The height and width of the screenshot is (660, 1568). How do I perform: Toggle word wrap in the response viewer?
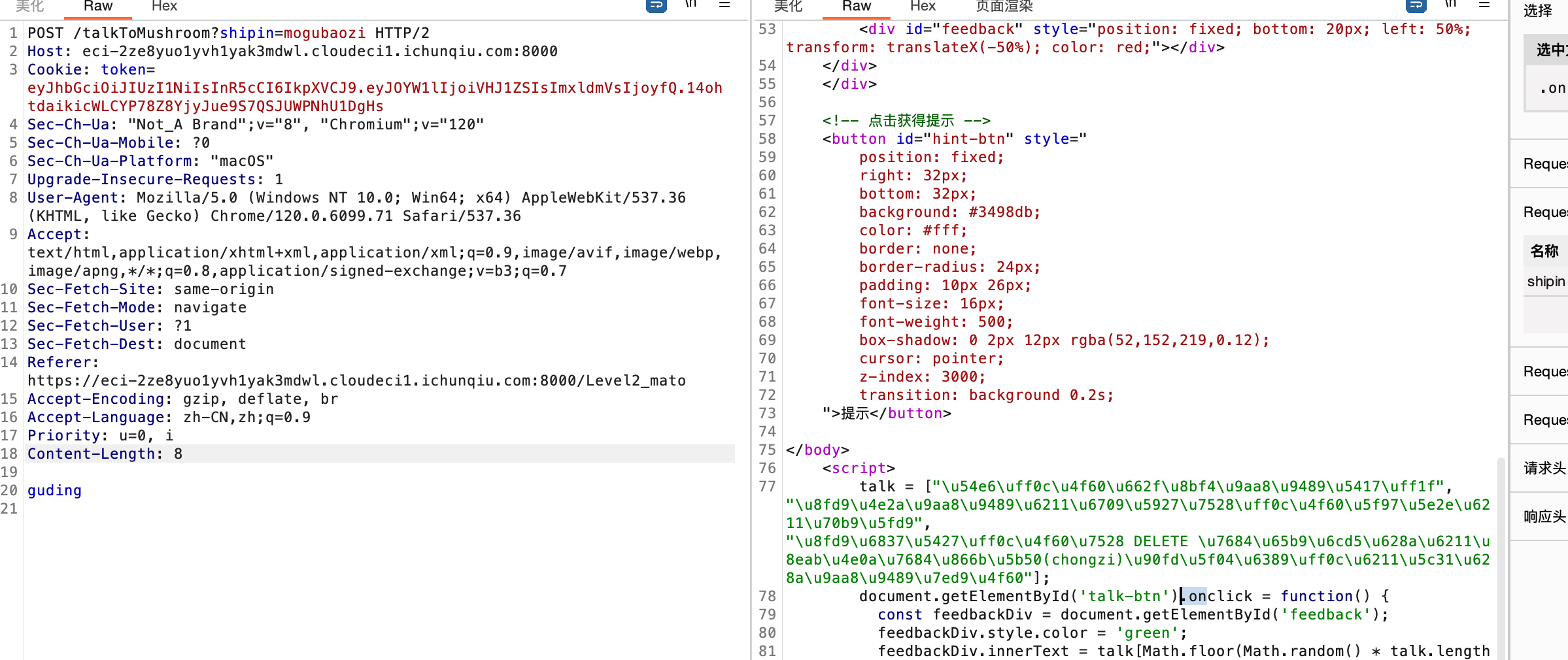[x=1416, y=5]
